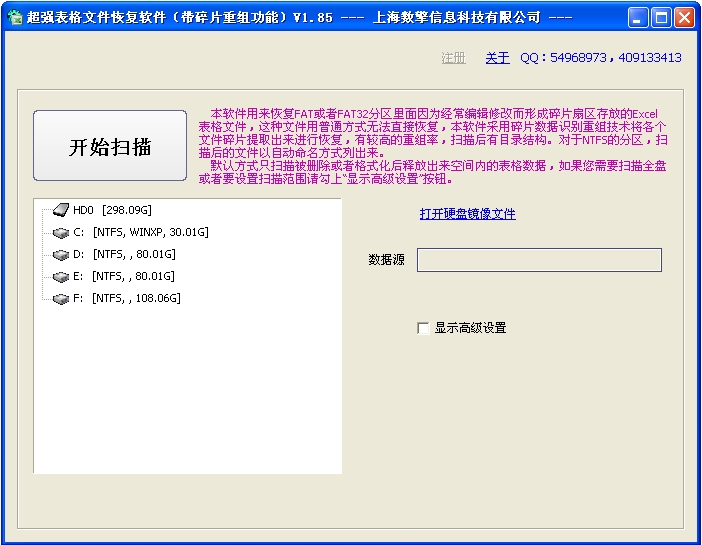The height and width of the screenshot is (545, 702).
Task: Select the D: partition icon
Action: [61, 254]
